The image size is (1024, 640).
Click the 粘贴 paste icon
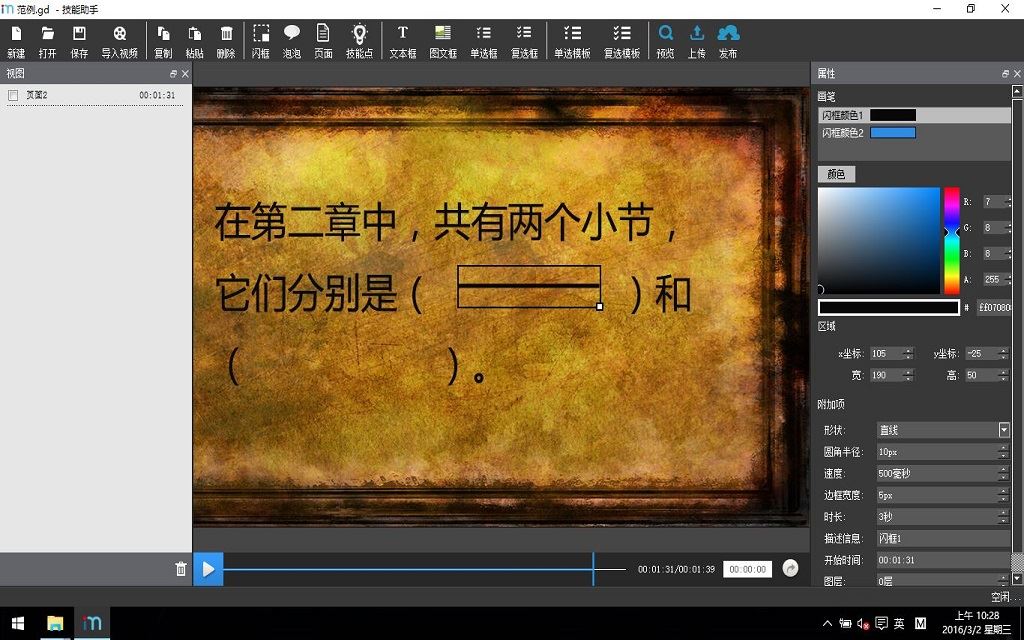pos(195,41)
